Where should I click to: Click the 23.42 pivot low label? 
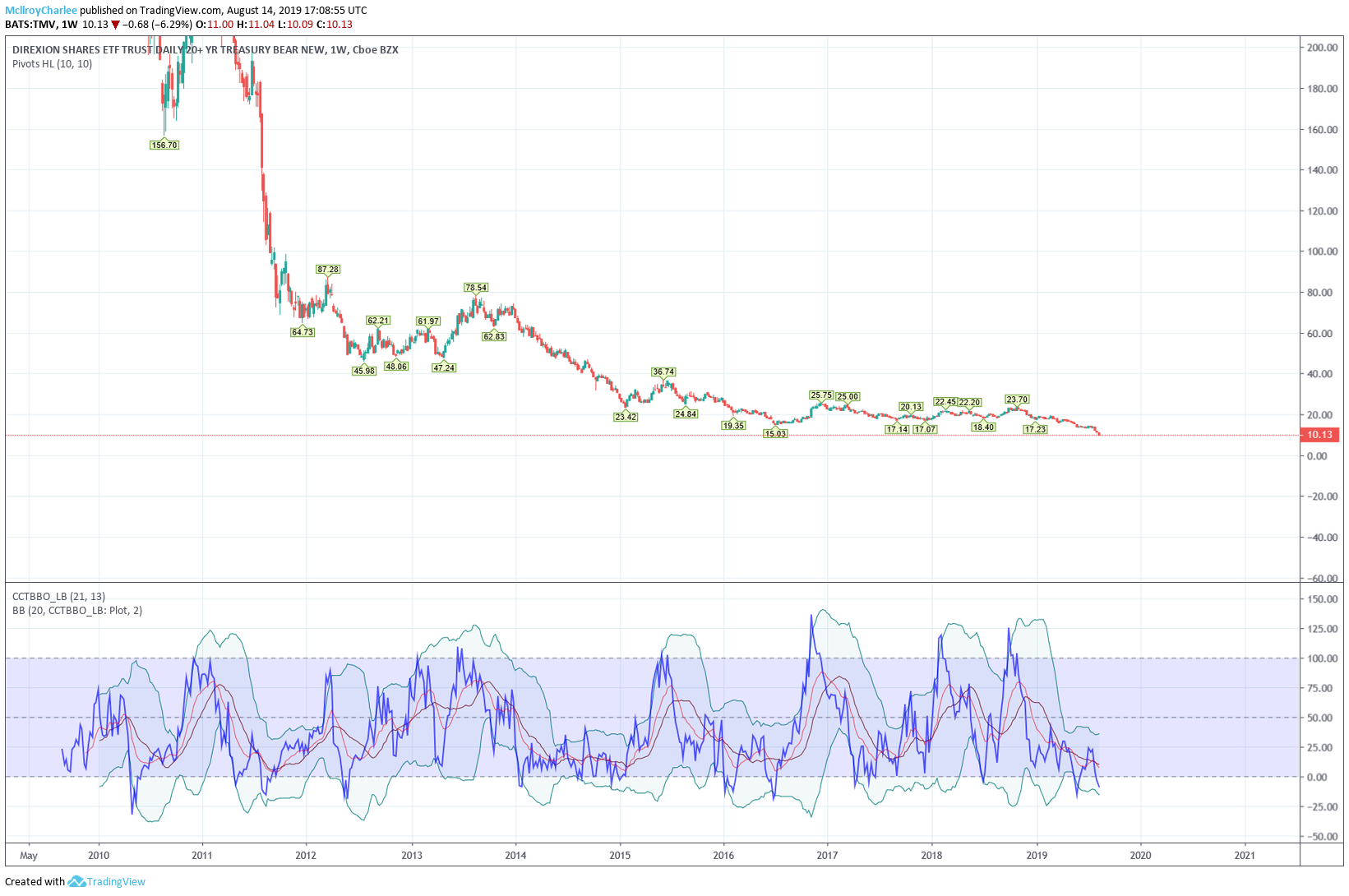[626, 417]
